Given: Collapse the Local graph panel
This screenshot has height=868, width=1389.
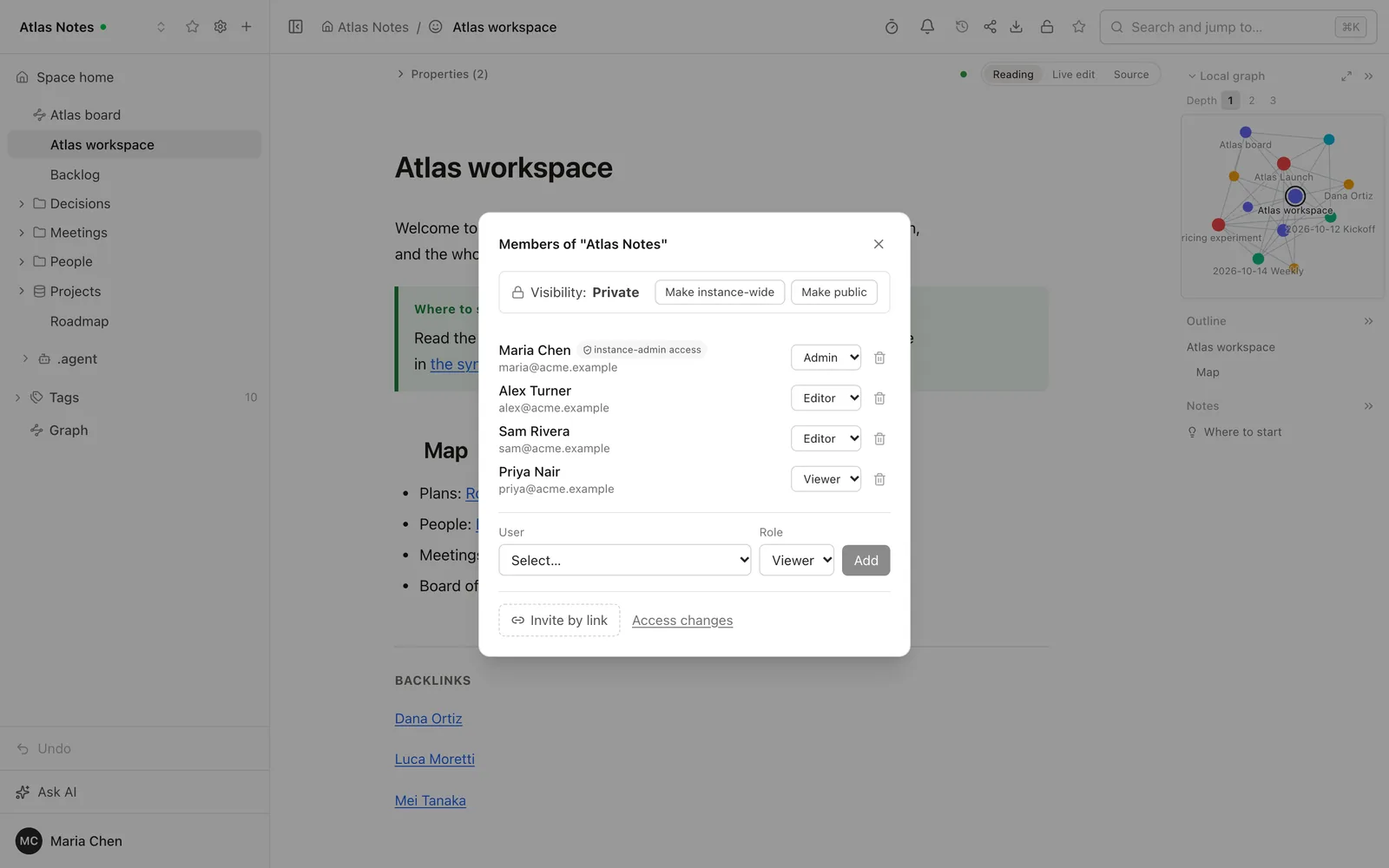Looking at the screenshot, I should (x=1368, y=76).
